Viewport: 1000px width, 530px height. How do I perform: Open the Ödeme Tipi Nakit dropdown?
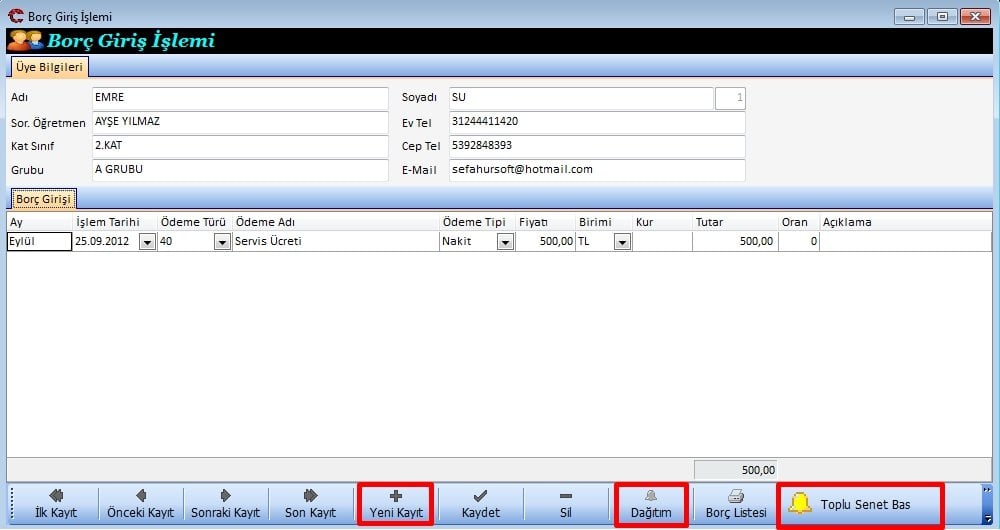505,242
